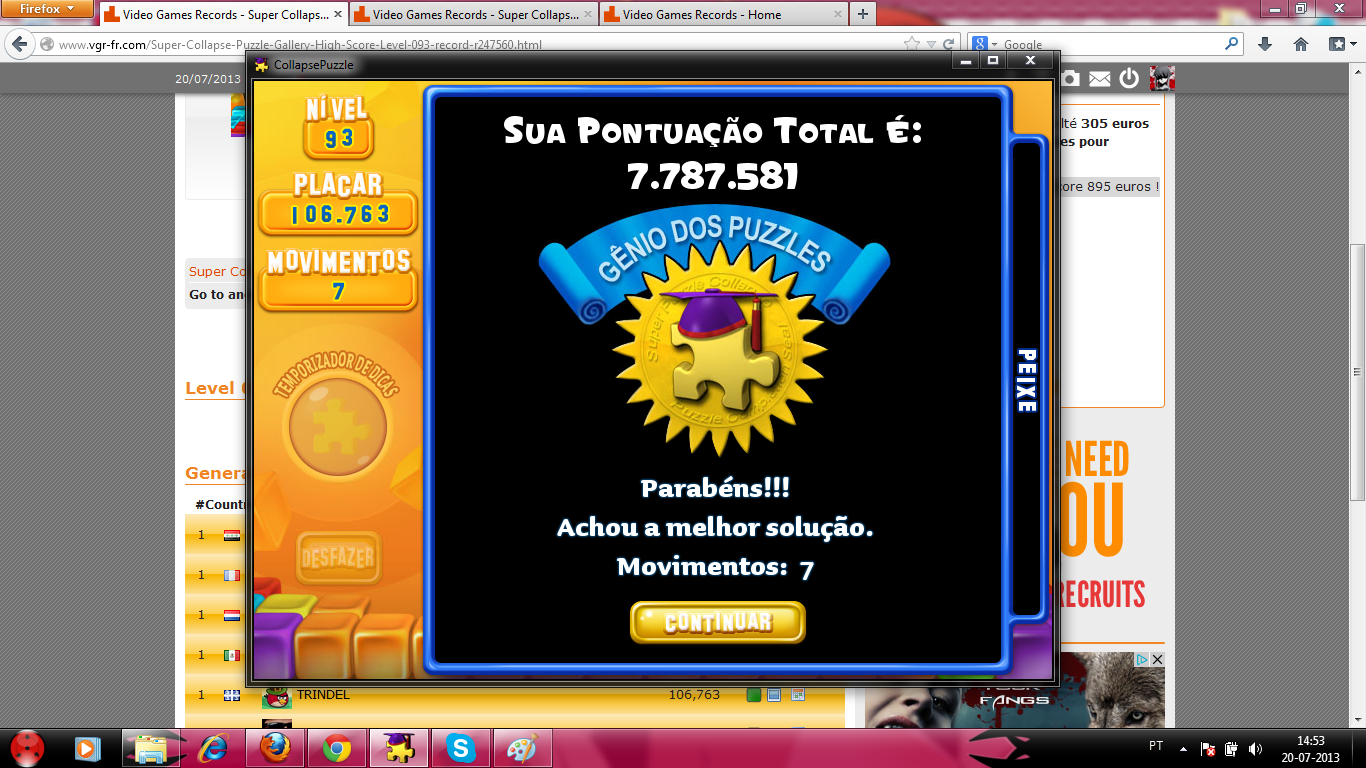1366x768 pixels.
Task: Open Firefox downloads arrow icon
Action: pos(1265,44)
